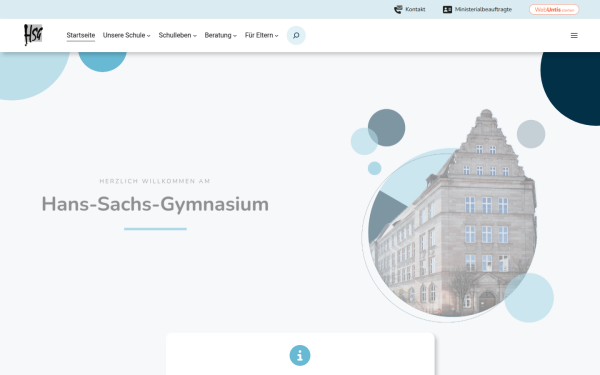Click 'Herzlich Willkommen am' text
Image resolution: width=600 pixels, height=375 pixels.
tap(155, 181)
